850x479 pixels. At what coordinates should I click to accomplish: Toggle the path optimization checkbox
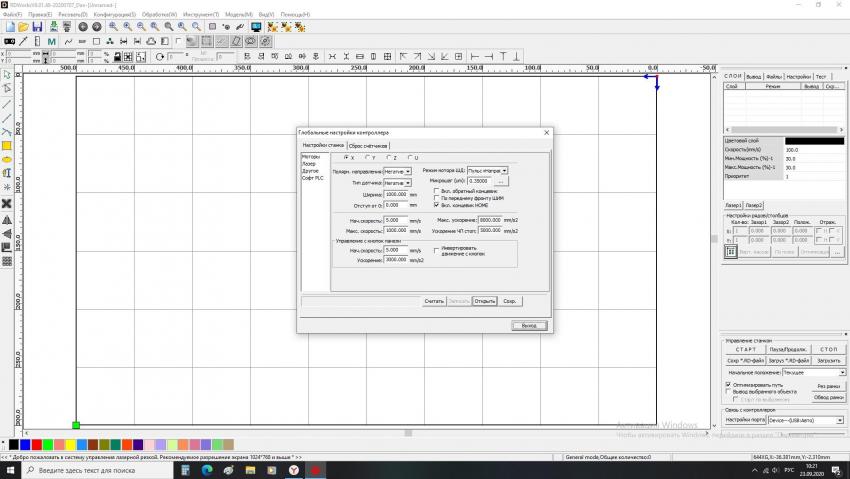727,383
